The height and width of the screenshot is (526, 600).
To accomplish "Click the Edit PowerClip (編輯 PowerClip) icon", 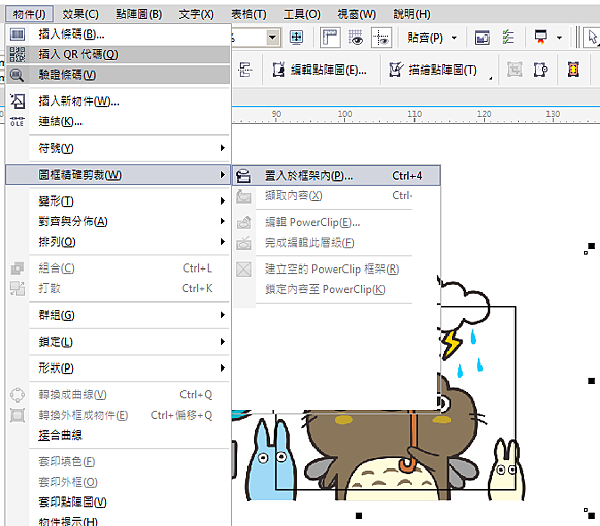I will point(243,222).
